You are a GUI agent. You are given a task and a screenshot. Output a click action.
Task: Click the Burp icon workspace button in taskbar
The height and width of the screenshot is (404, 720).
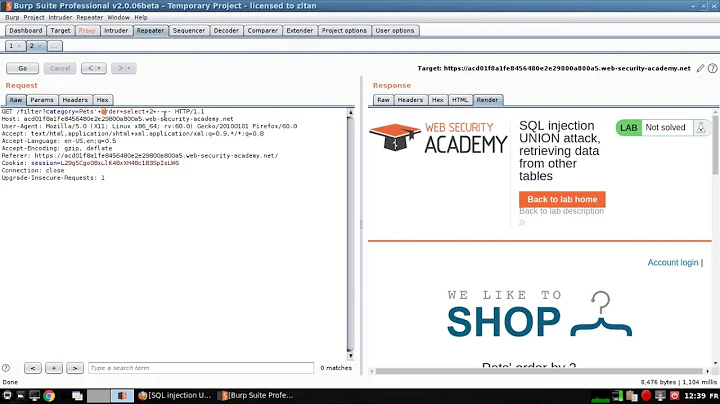tap(122, 395)
